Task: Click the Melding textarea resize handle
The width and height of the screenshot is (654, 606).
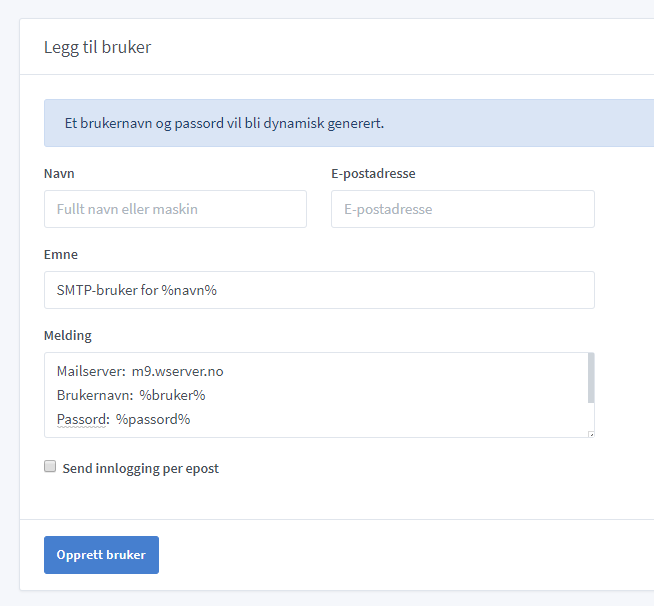Action: pyautogui.click(x=590, y=434)
